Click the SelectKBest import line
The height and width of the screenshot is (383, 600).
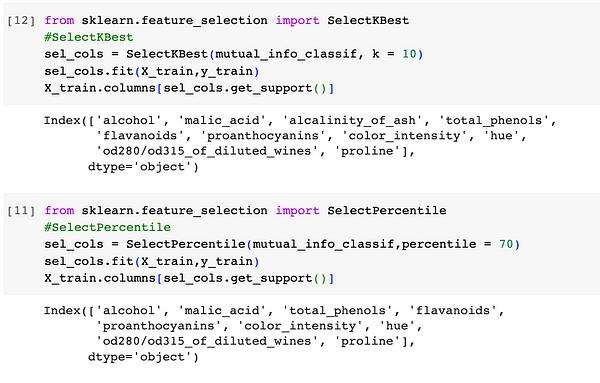[227, 20]
